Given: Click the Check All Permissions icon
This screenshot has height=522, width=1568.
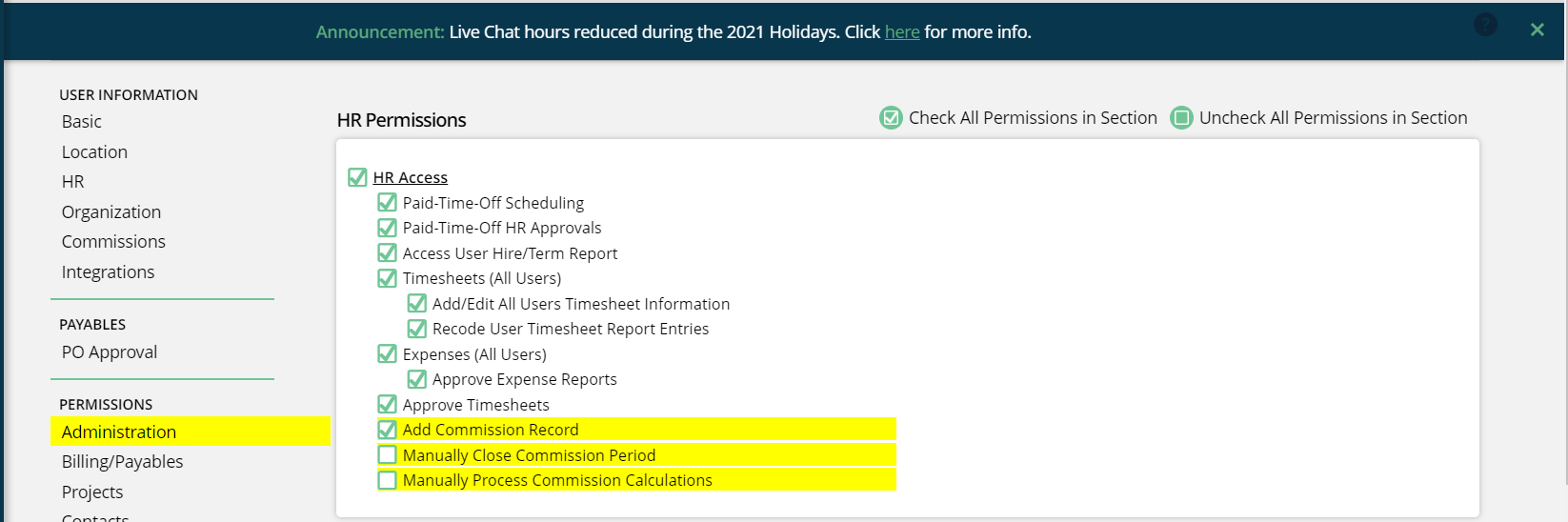Looking at the screenshot, I should click(x=891, y=118).
